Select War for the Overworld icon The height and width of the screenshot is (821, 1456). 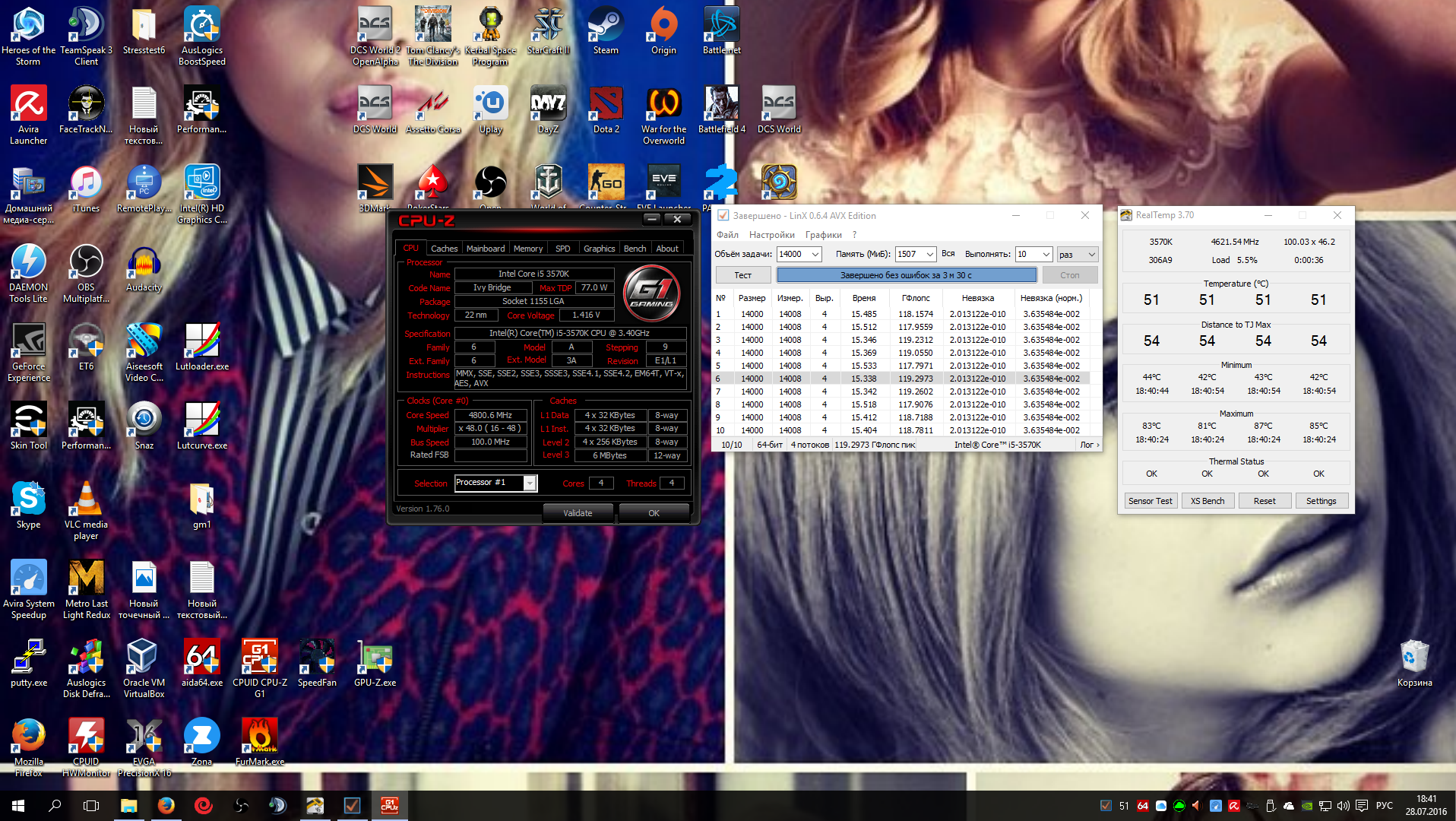(x=663, y=115)
